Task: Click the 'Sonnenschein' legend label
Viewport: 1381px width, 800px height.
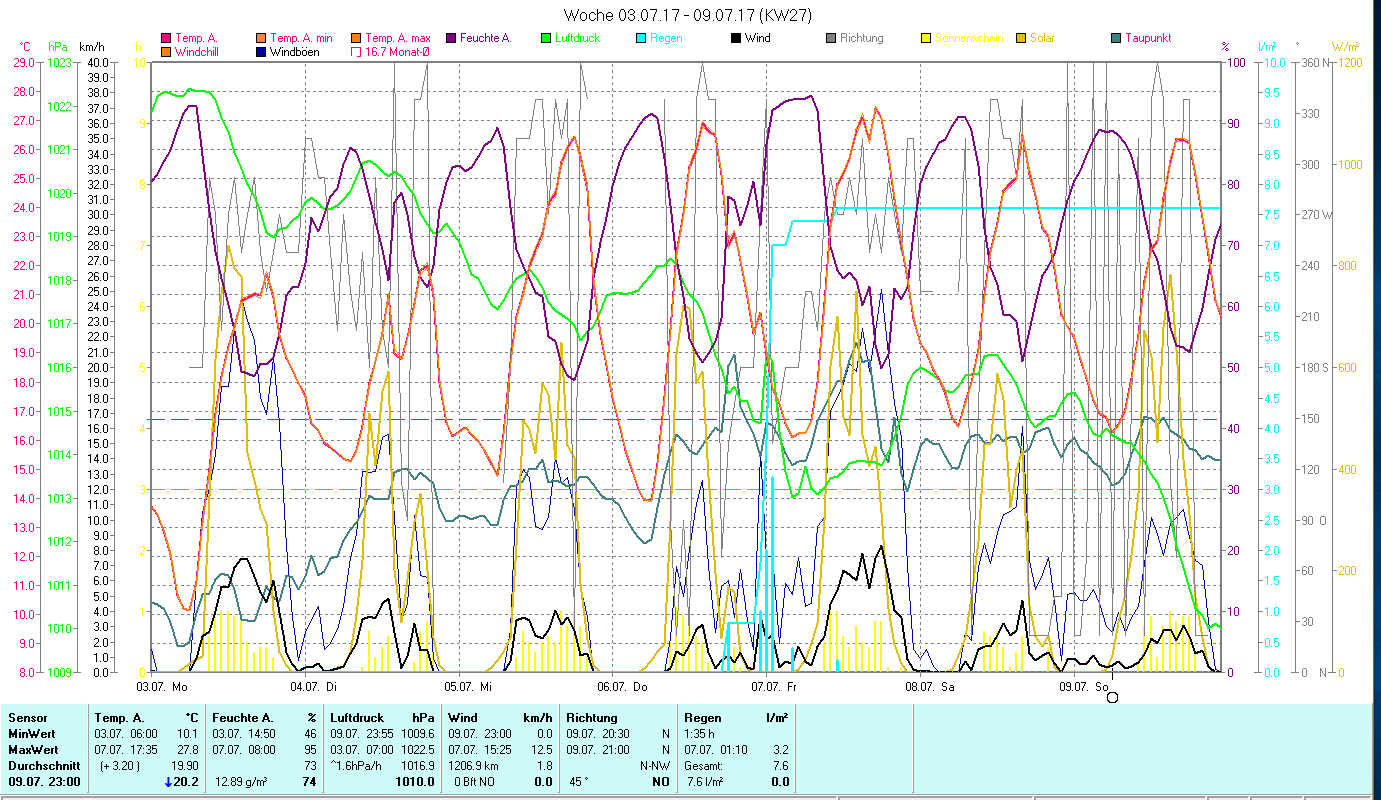Action: 967,38
